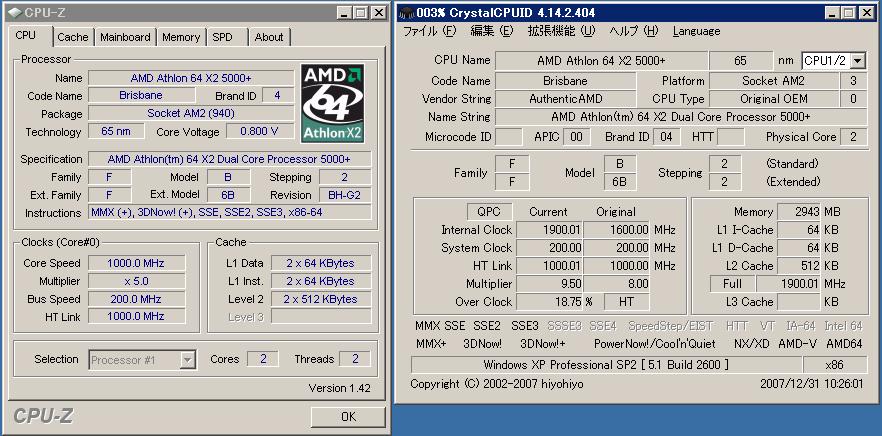Click the CPU-Z Multiplier value x 5.0
The image size is (882, 436).
pyautogui.click(x=137, y=281)
